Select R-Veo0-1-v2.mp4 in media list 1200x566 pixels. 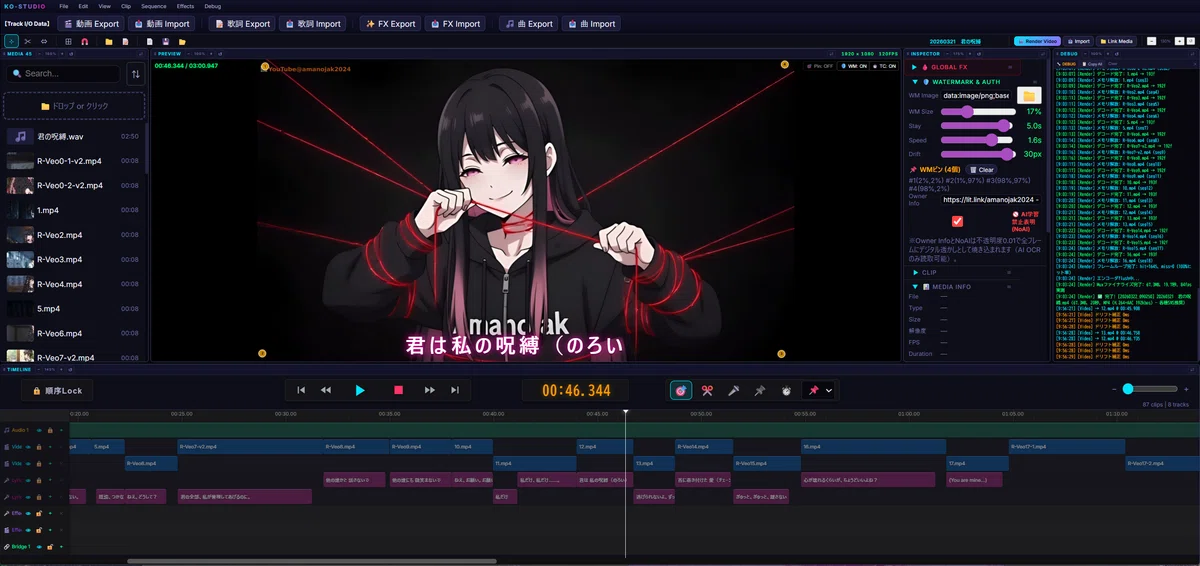click(x=74, y=160)
